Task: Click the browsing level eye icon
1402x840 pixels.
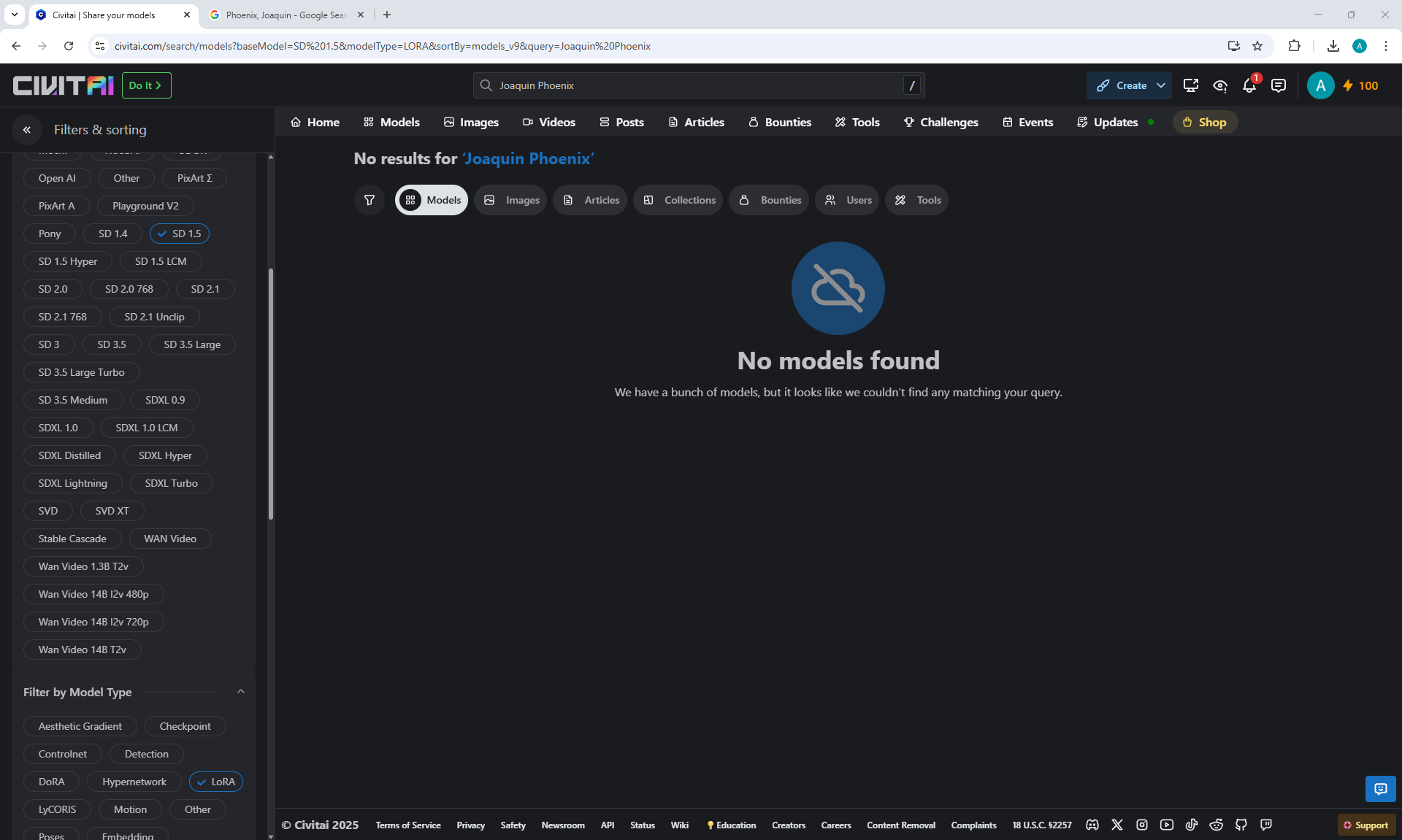Action: (x=1219, y=86)
